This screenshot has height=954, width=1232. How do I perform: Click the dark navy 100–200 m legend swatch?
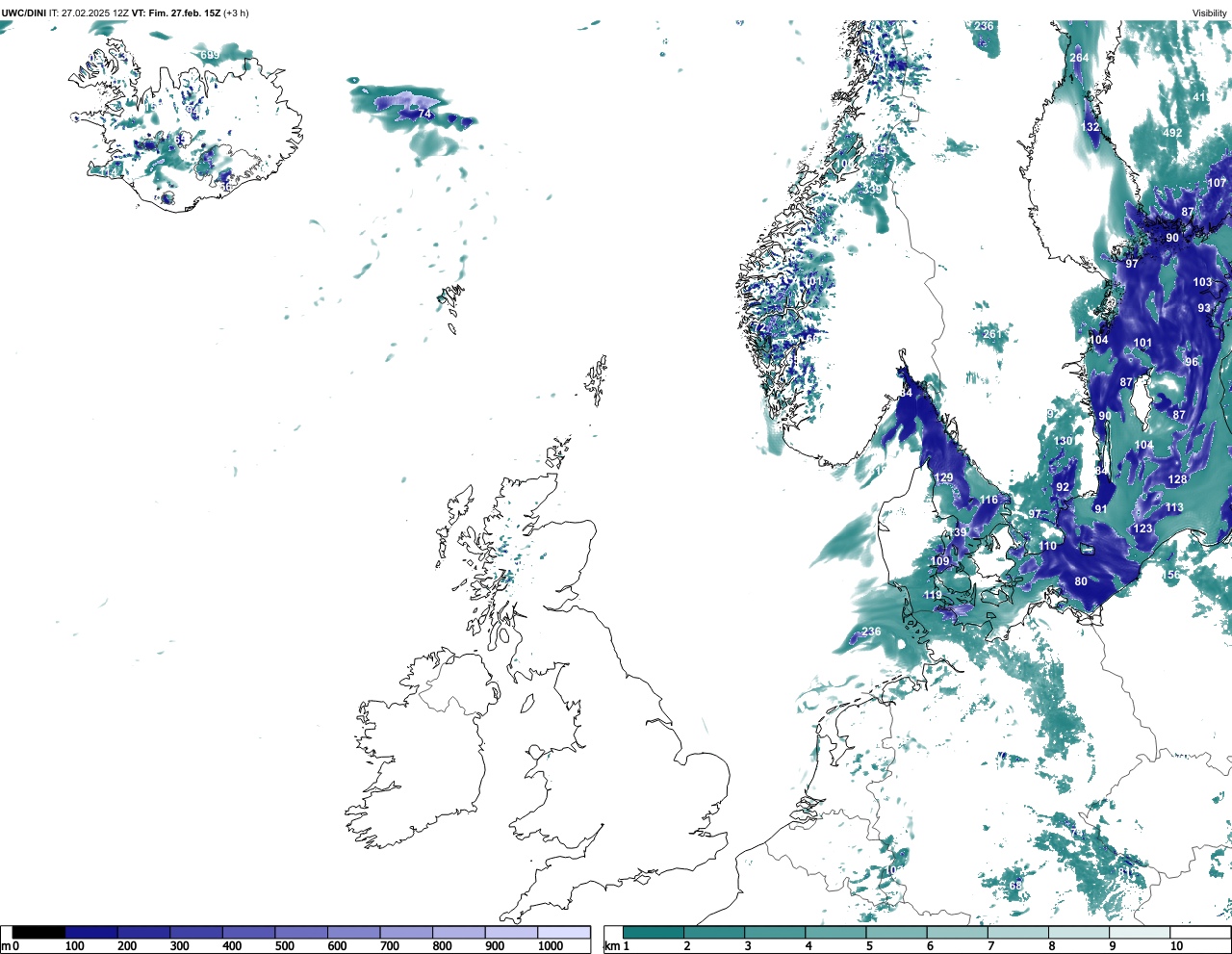(91, 932)
